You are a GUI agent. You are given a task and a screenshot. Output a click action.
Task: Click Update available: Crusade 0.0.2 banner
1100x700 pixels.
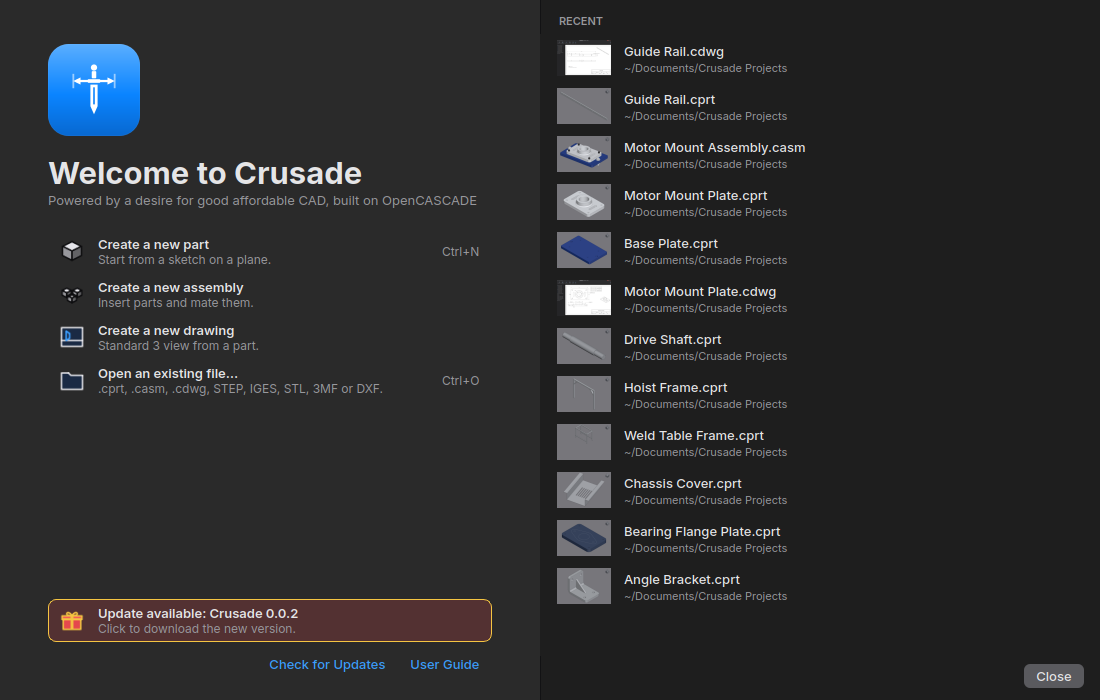[270, 621]
